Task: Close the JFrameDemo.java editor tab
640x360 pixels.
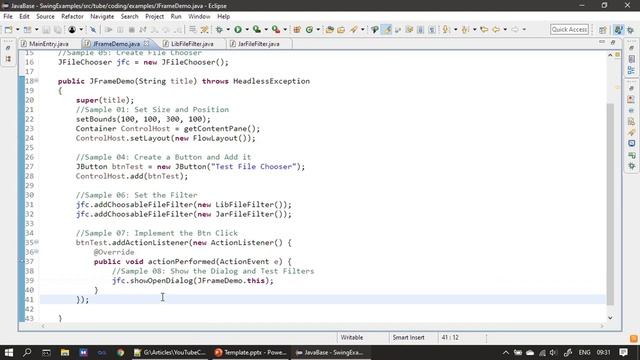Action: pyautogui.click(x=146, y=43)
